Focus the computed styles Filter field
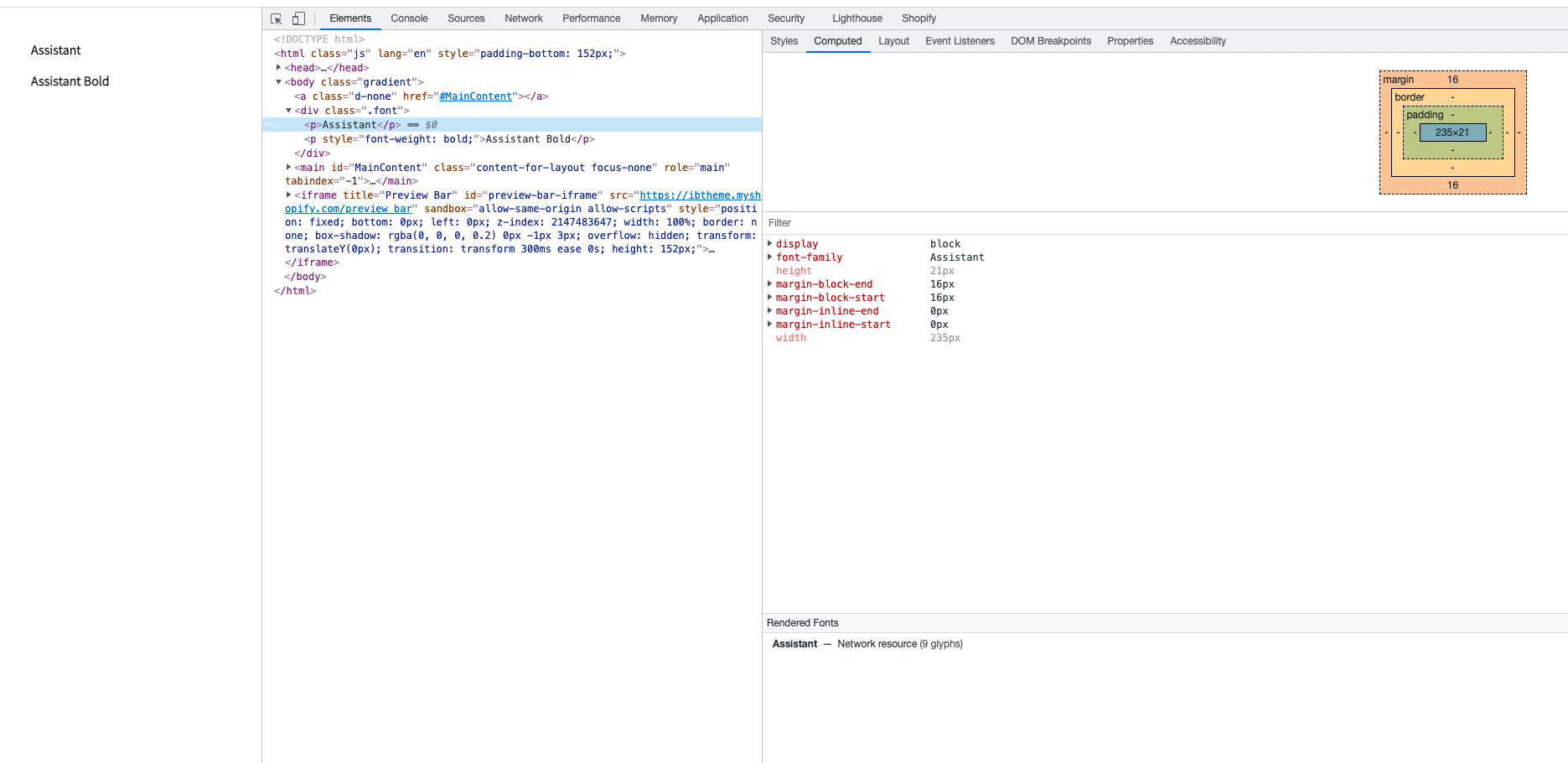 (x=1165, y=223)
